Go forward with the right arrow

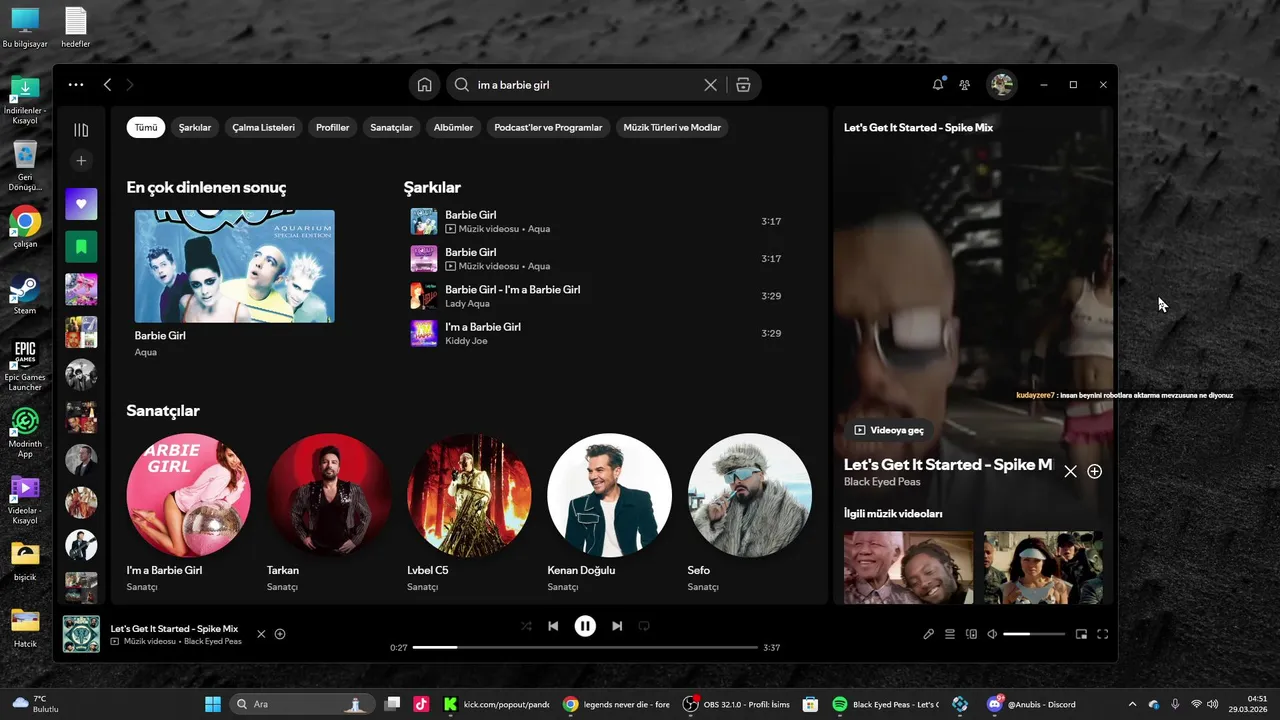129,85
